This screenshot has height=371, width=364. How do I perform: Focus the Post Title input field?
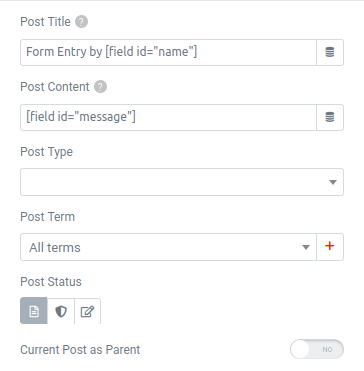(168, 52)
